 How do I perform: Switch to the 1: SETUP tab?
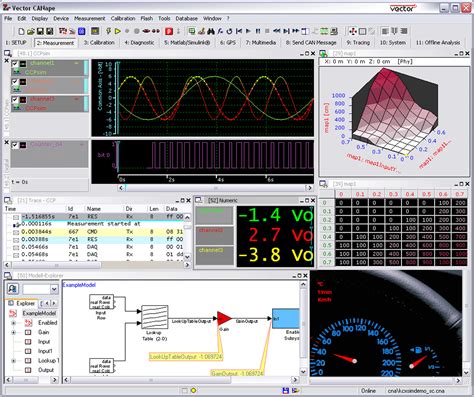[x=16, y=43]
